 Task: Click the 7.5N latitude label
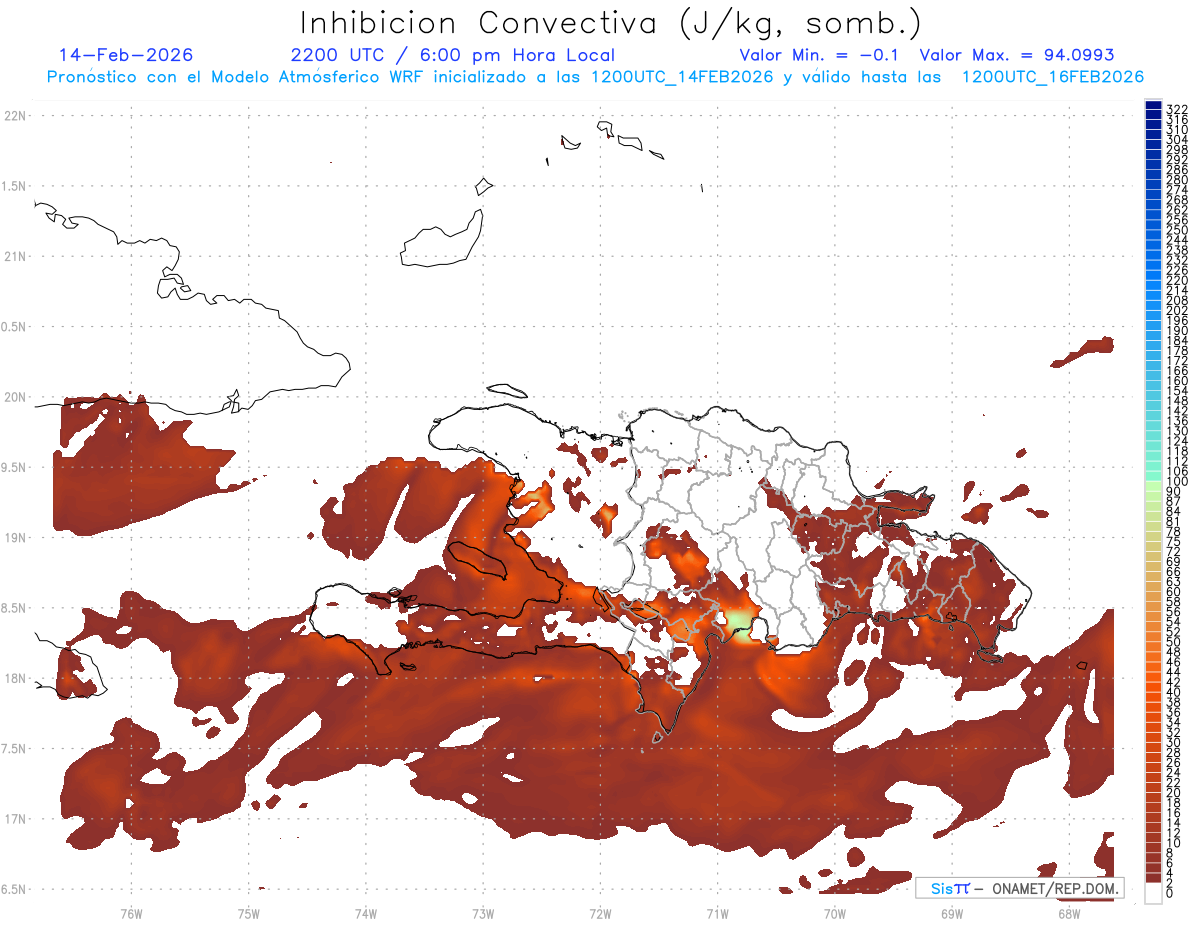(14, 749)
